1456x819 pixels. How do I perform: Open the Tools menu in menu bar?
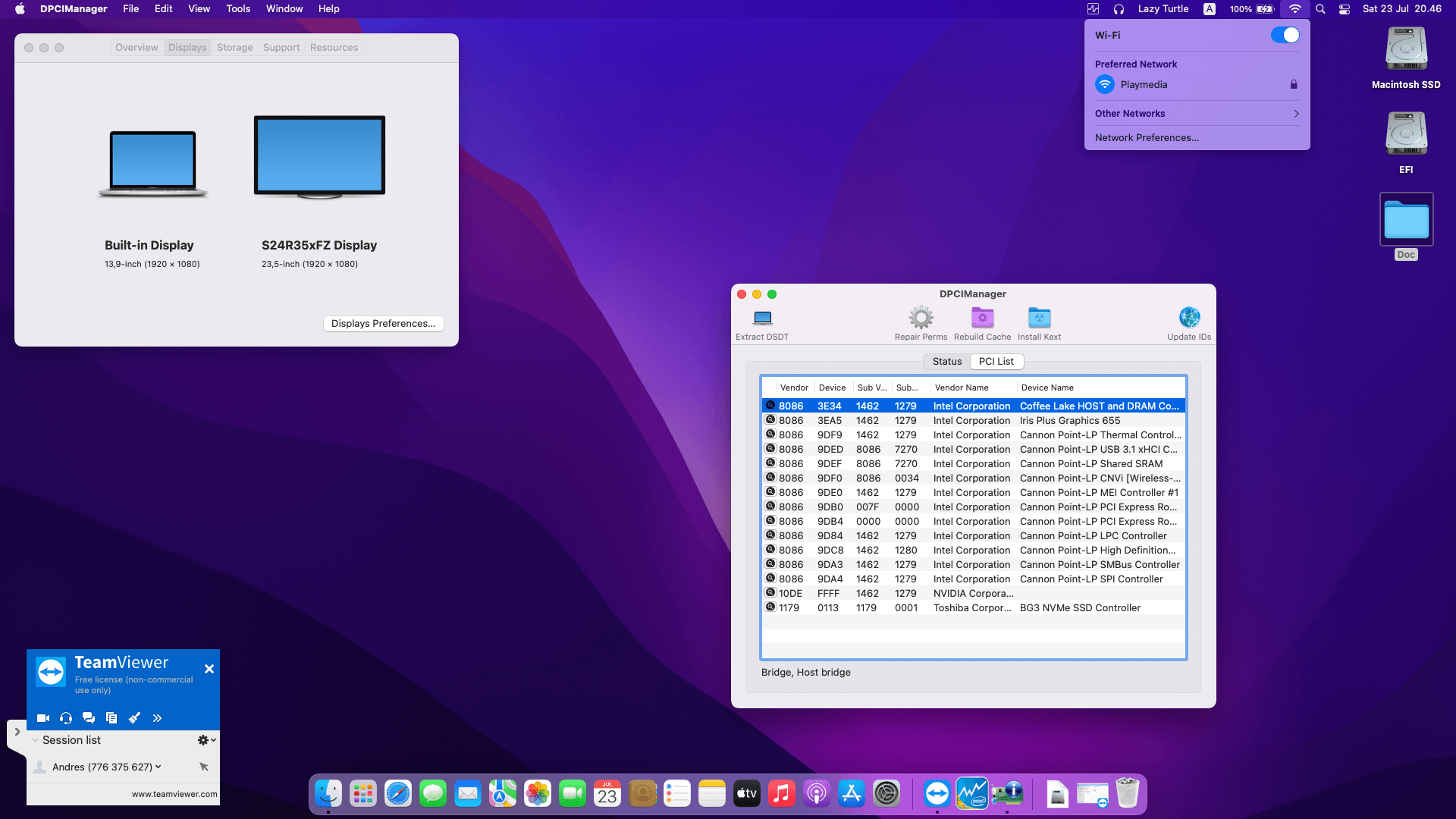pyautogui.click(x=238, y=8)
